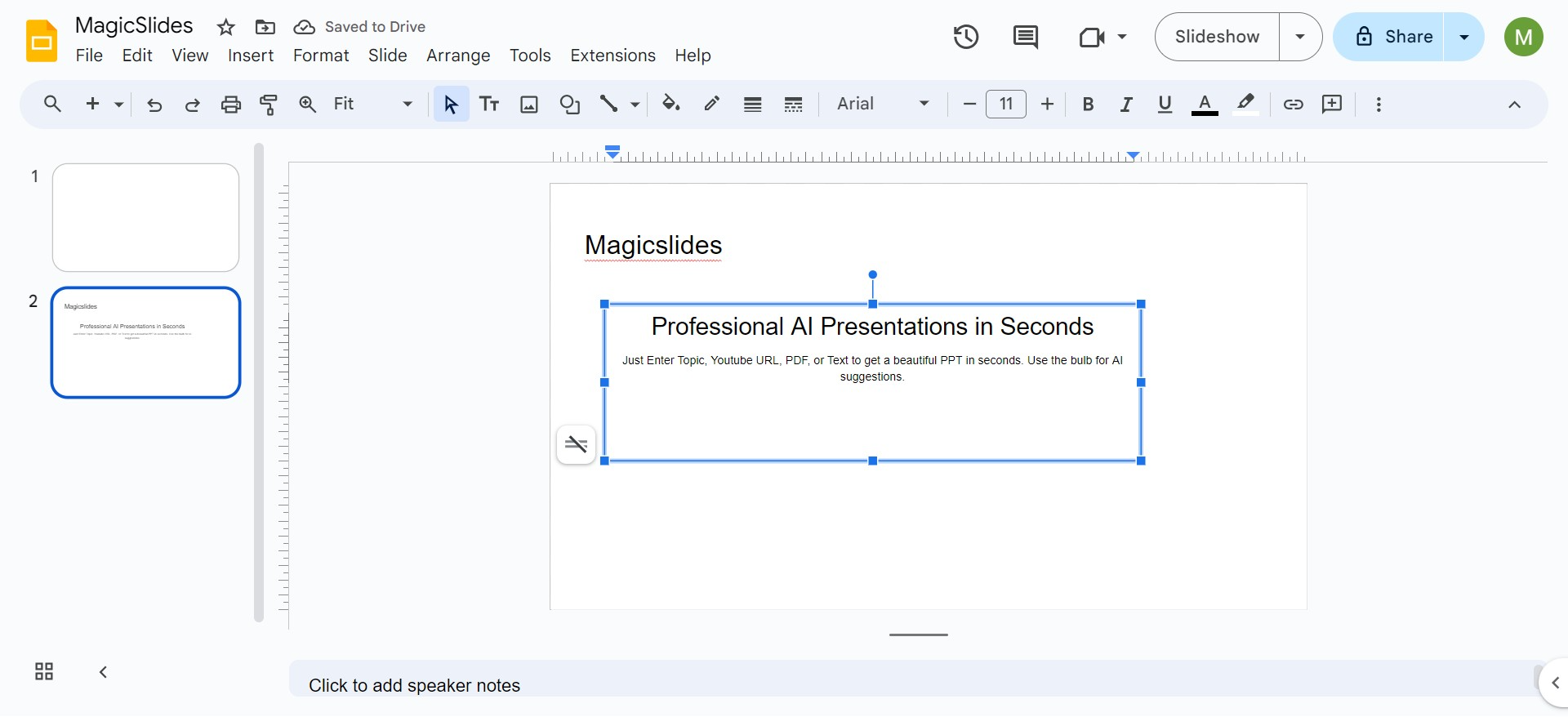Select the text box tool
Viewport: 1568px width, 717px height.
coord(489,105)
